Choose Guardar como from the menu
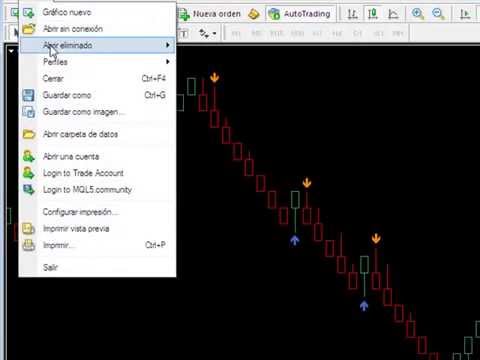480x360 pixels. click(97, 95)
